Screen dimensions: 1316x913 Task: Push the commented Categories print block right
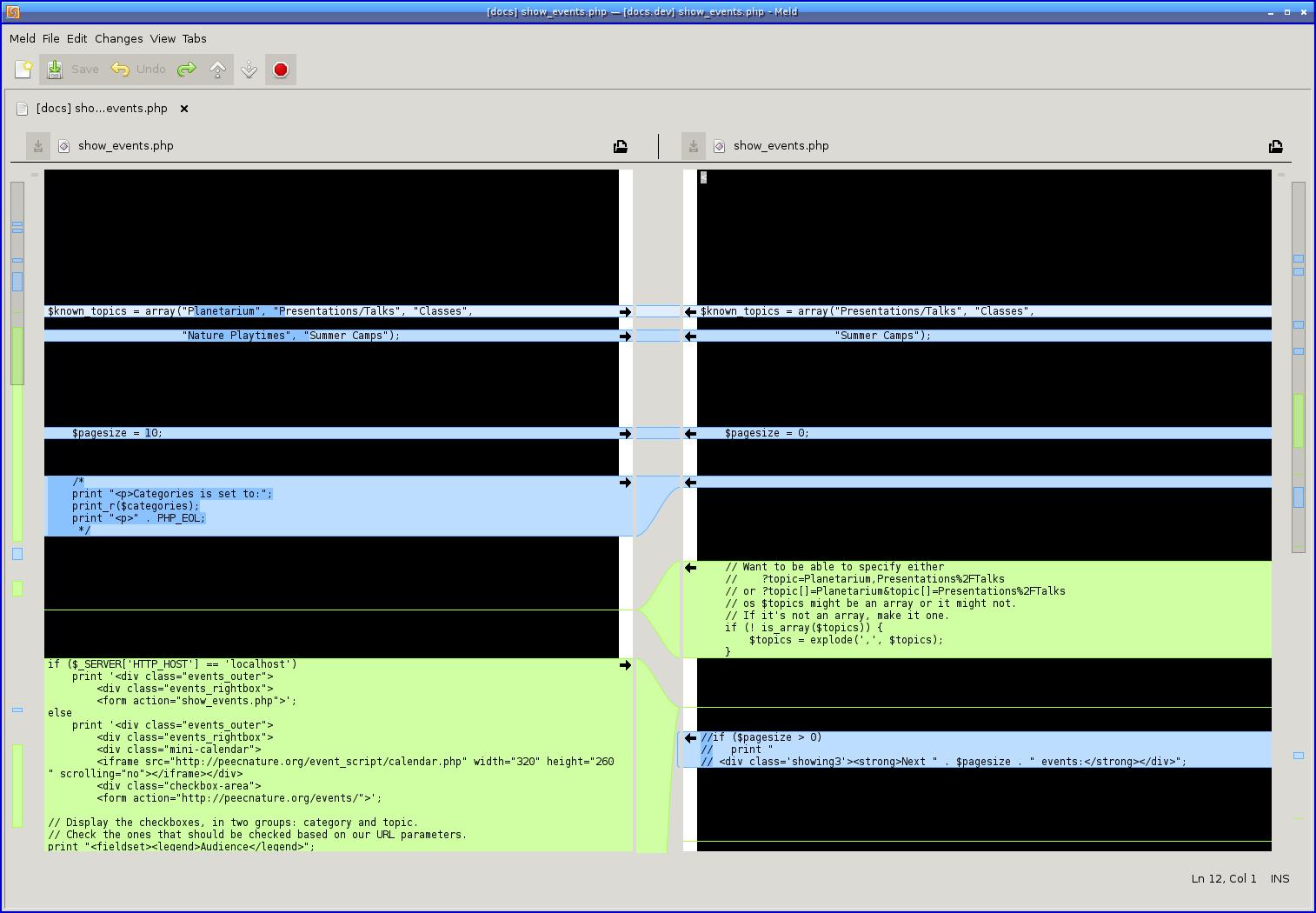point(625,482)
